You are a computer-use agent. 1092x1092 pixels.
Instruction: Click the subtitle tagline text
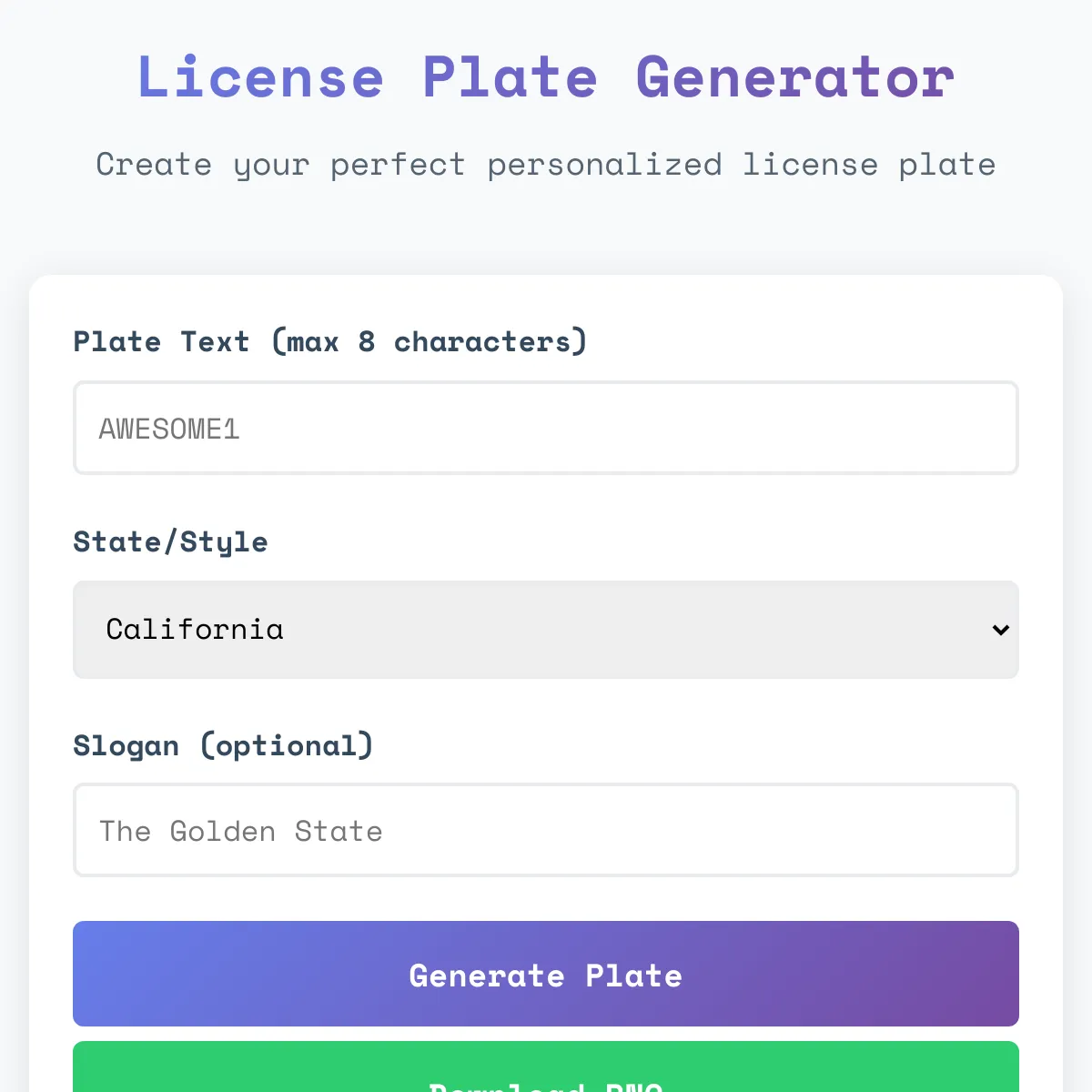pos(546,165)
